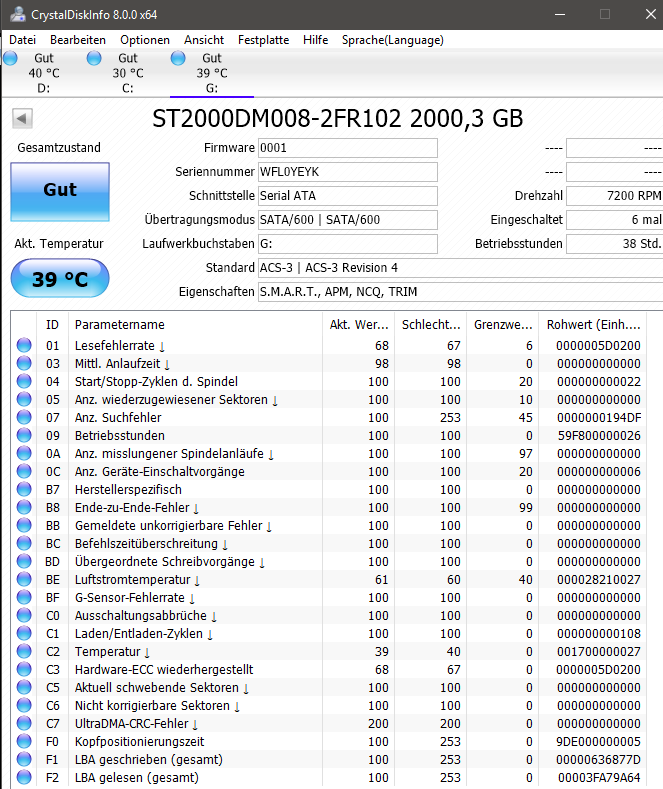Select 'Anz. wiederzugewiesener Sektoren' row
This screenshot has height=789, width=663.
tap(329, 400)
